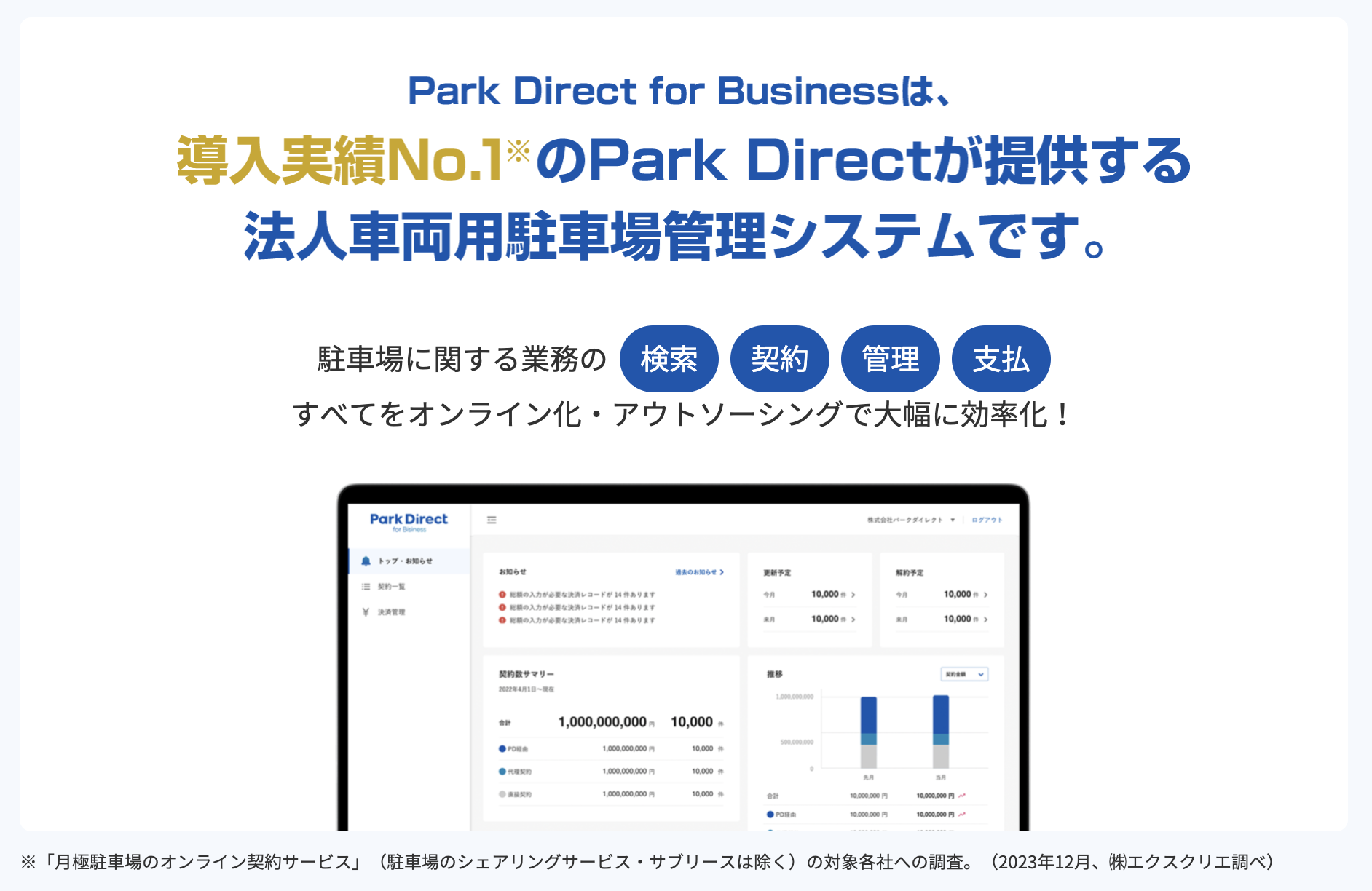The width and height of the screenshot is (1372, 891).
Task: Open the 契約一覧 sidebar item
Action: (409, 587)
